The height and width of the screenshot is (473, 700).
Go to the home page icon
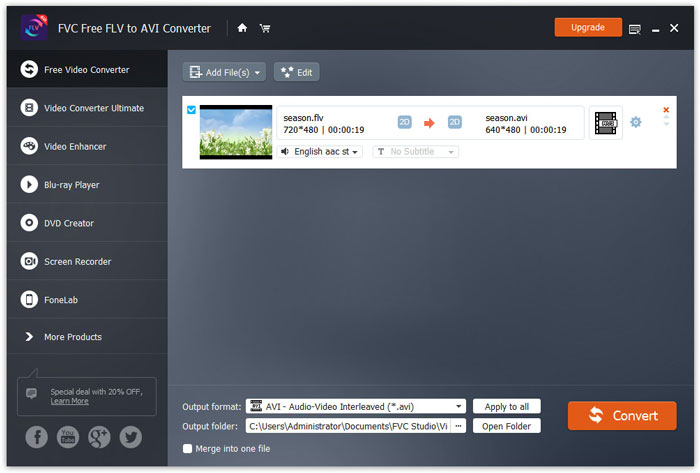point(242,28)
